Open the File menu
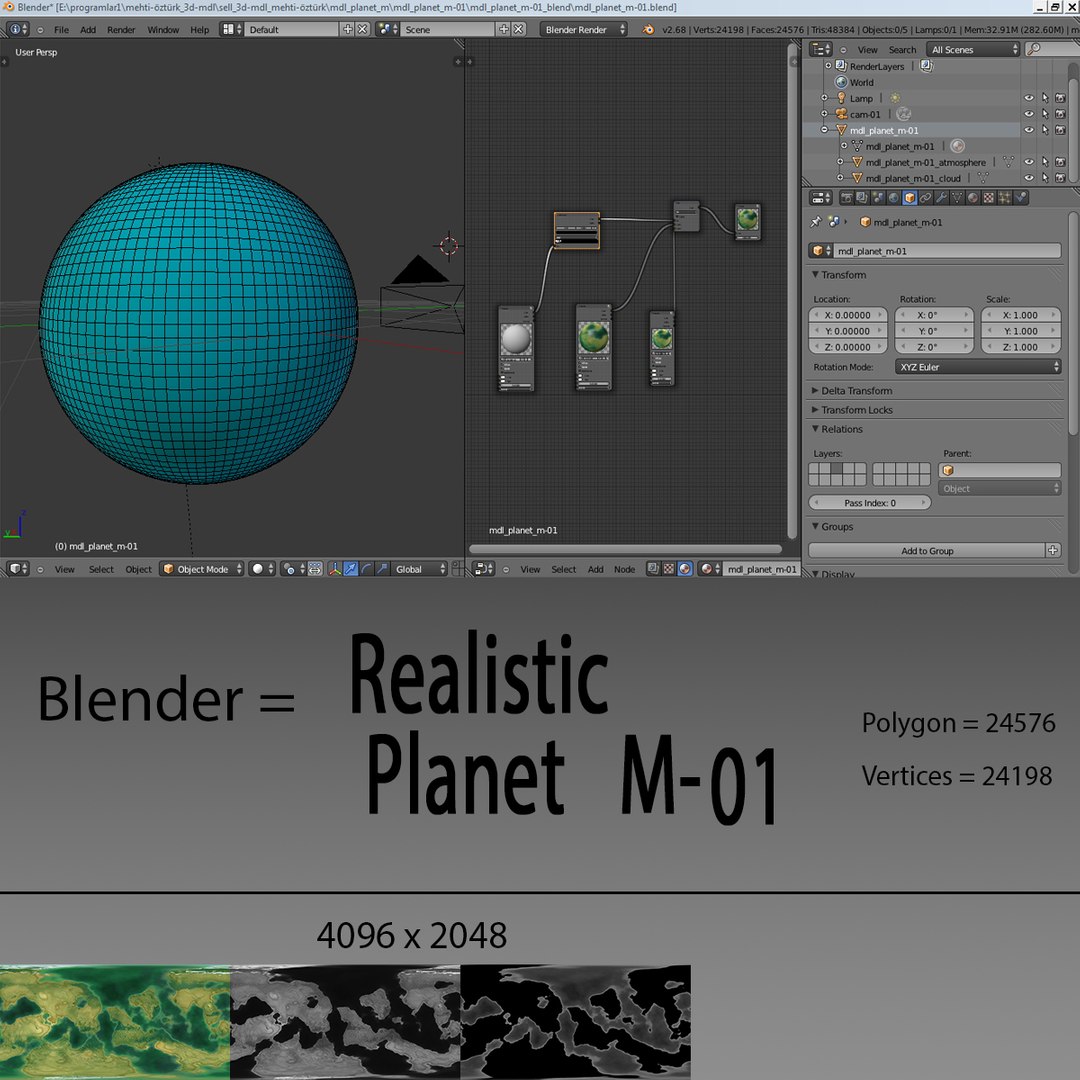Image resolution: width=1080 pixels, height=1080 pixels. (x=61, y=30)
